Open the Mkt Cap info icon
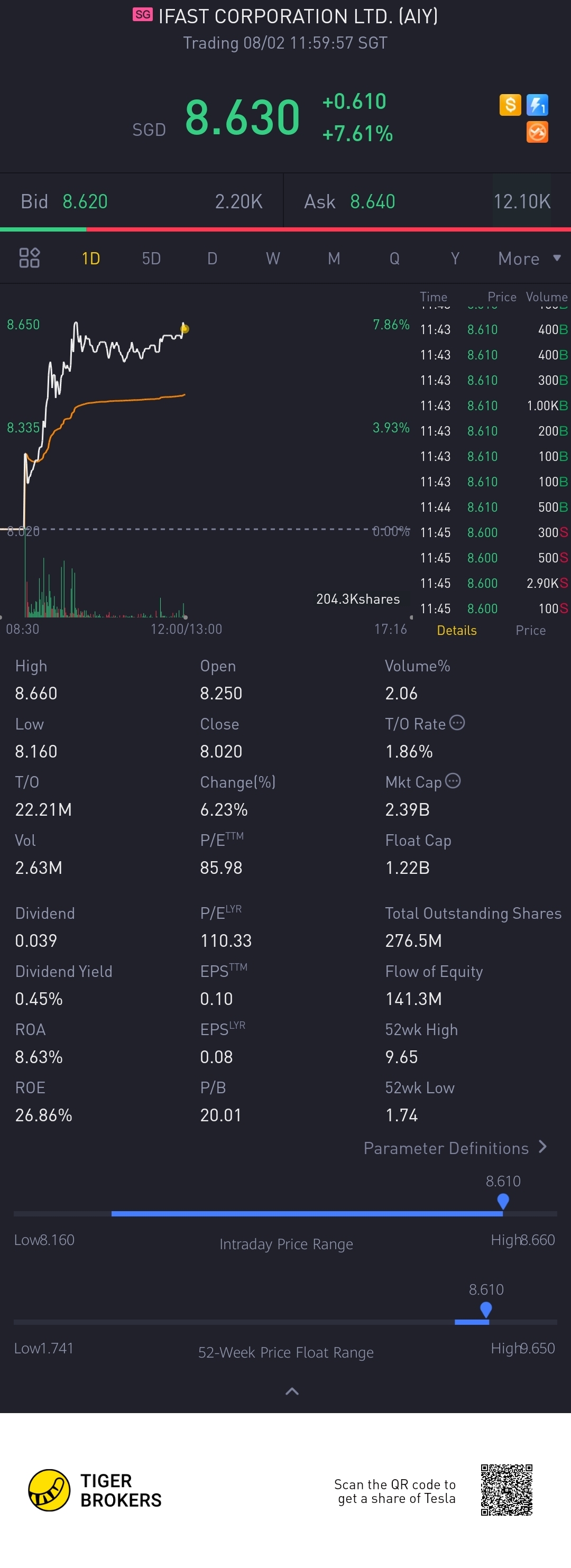Viewport: 571px width, 1568px height. (x=453, y=780)
